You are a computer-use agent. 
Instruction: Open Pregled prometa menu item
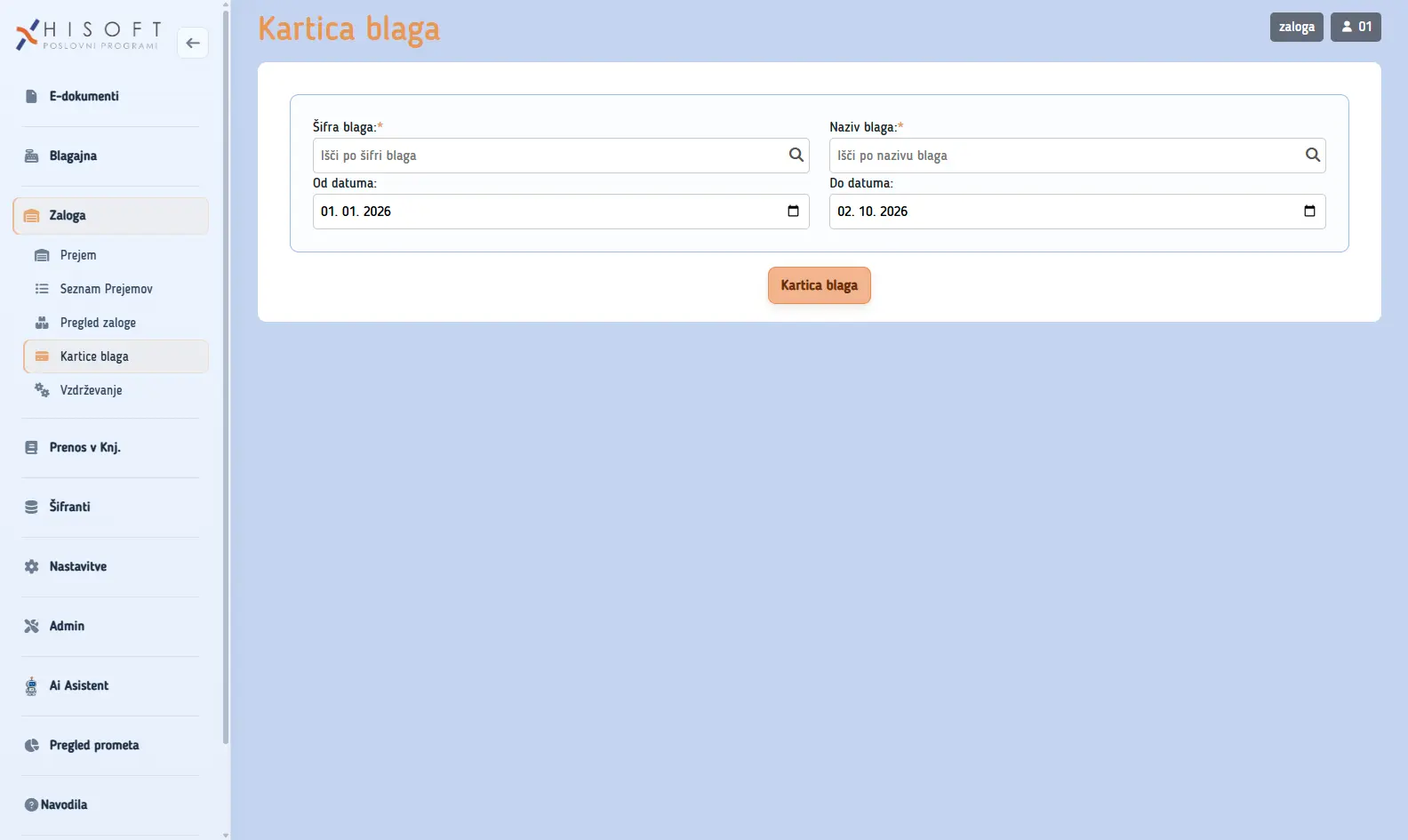(x=111, y=745)
